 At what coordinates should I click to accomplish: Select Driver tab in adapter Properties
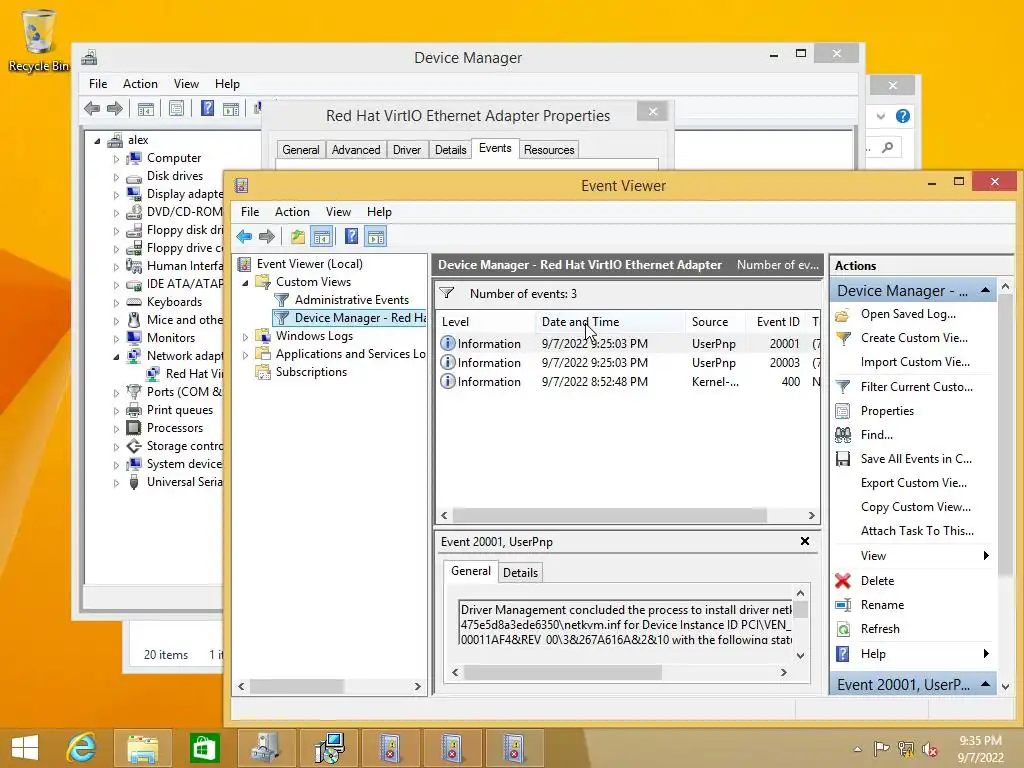point(407,150)
